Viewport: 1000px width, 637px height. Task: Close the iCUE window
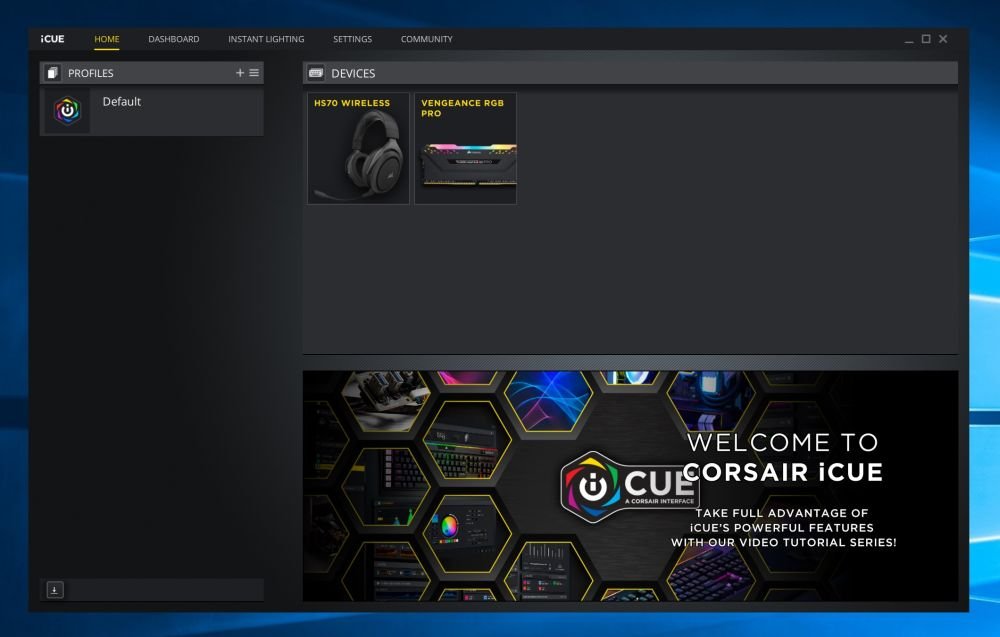click(943, 39)
